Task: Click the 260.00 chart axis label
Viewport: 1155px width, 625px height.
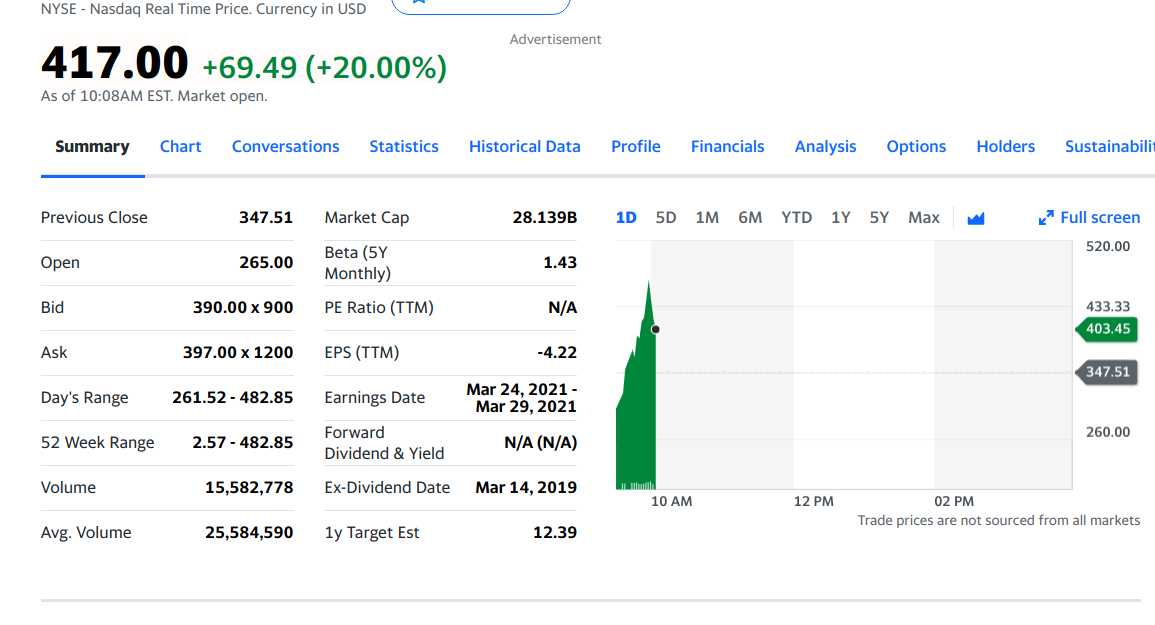Action: click(x=1108, y=432)
